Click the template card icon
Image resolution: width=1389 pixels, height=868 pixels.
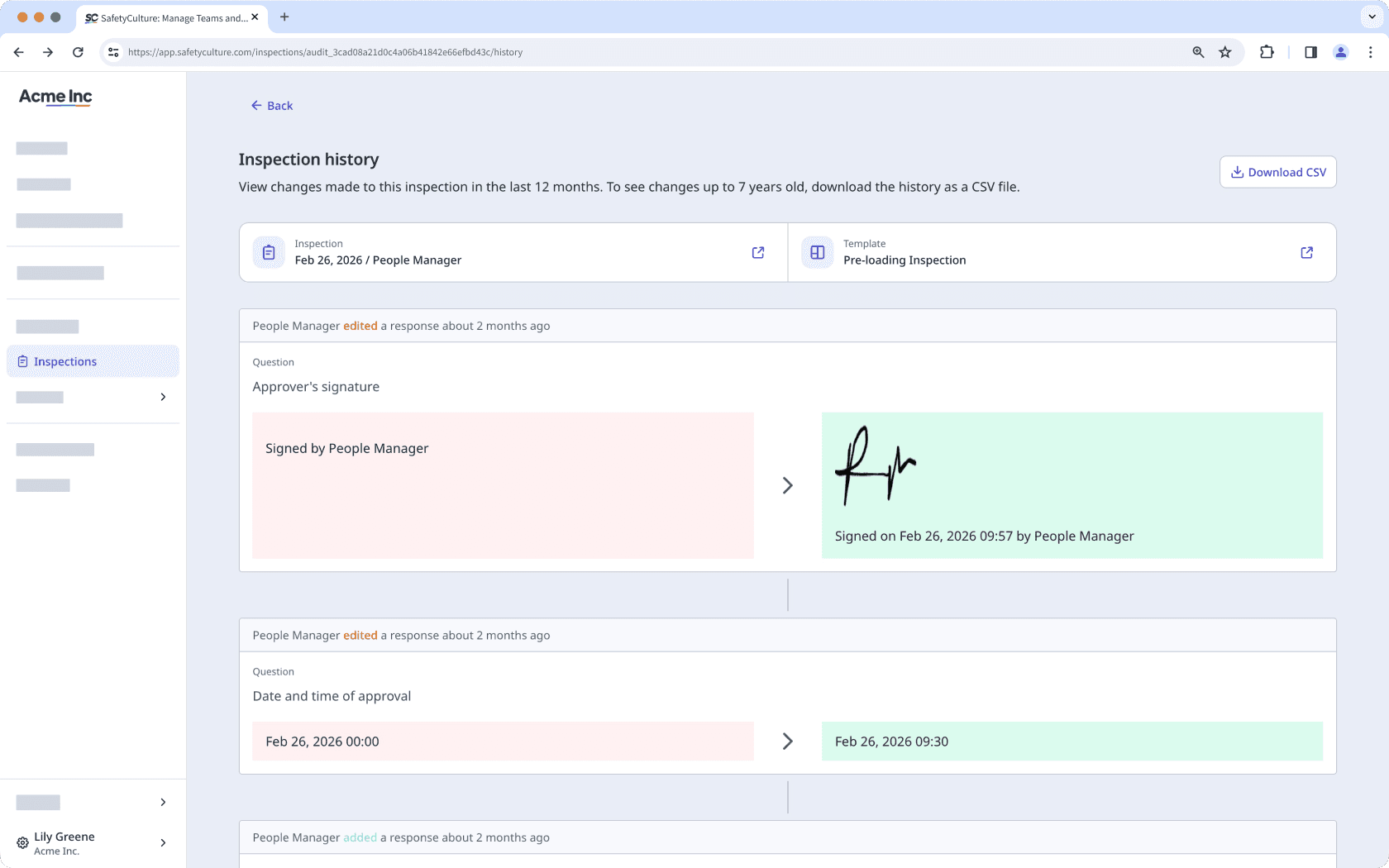(x=817, y=252)
